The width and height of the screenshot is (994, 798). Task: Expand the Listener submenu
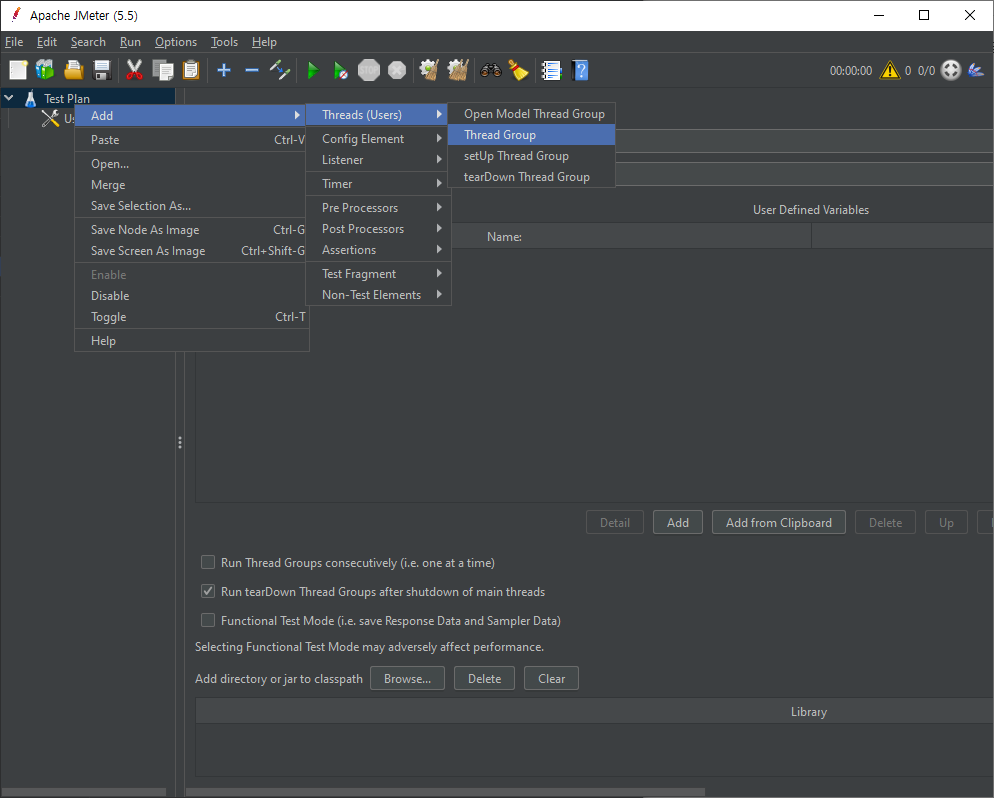(378, 160)
